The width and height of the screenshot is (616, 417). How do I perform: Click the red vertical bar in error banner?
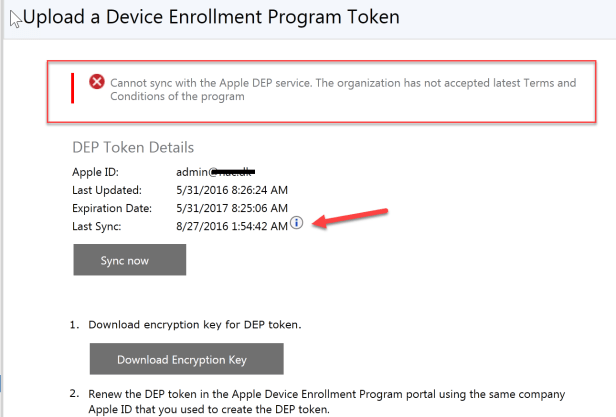click(72, 89)
